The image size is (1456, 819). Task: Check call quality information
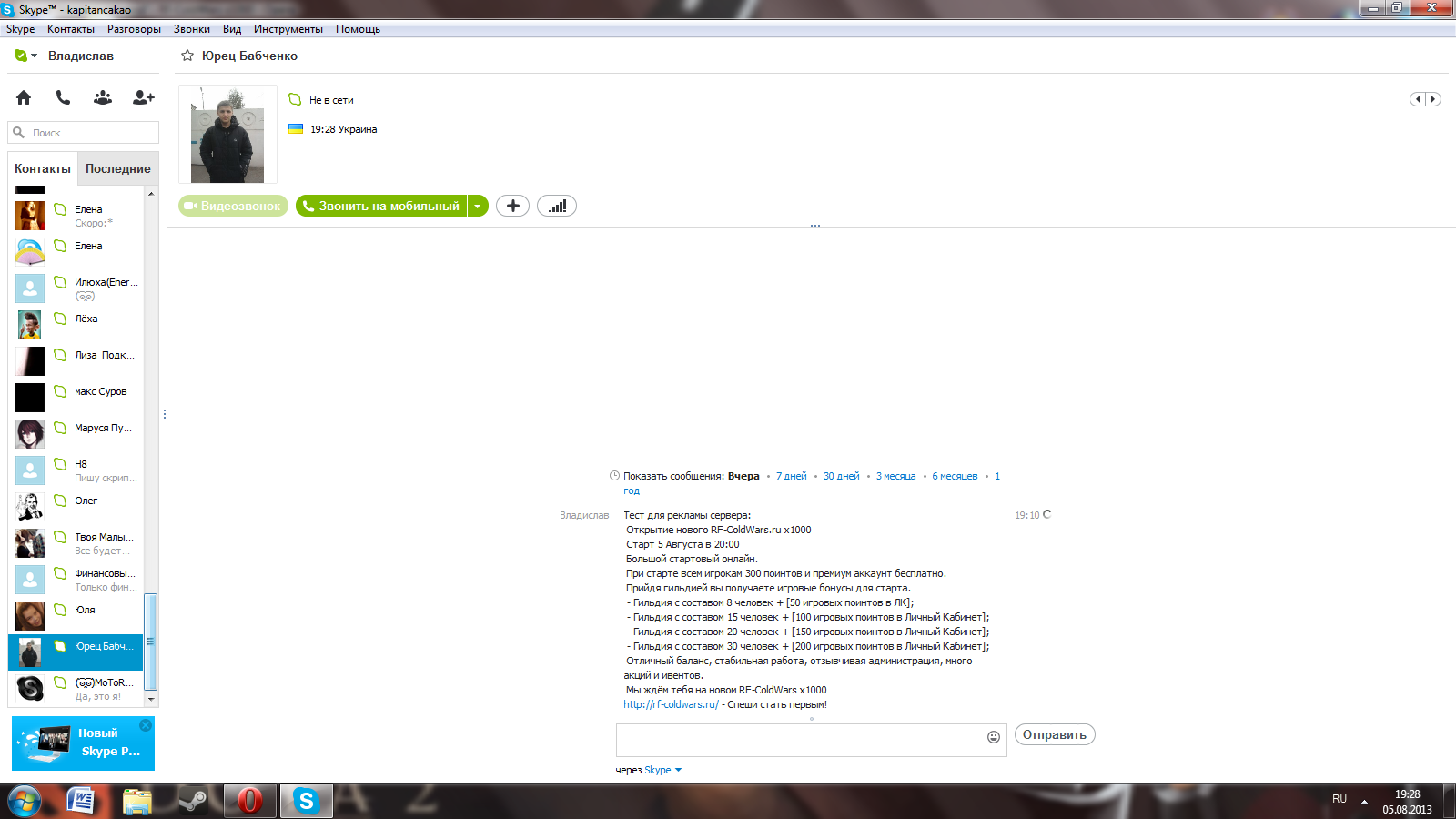(x=557, y=206)
